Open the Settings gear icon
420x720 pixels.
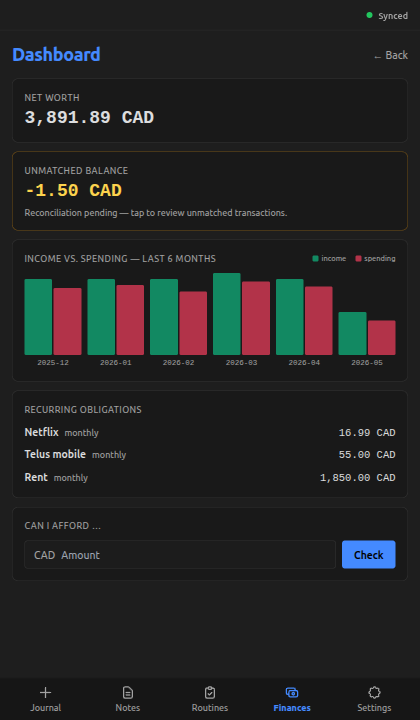374,692
